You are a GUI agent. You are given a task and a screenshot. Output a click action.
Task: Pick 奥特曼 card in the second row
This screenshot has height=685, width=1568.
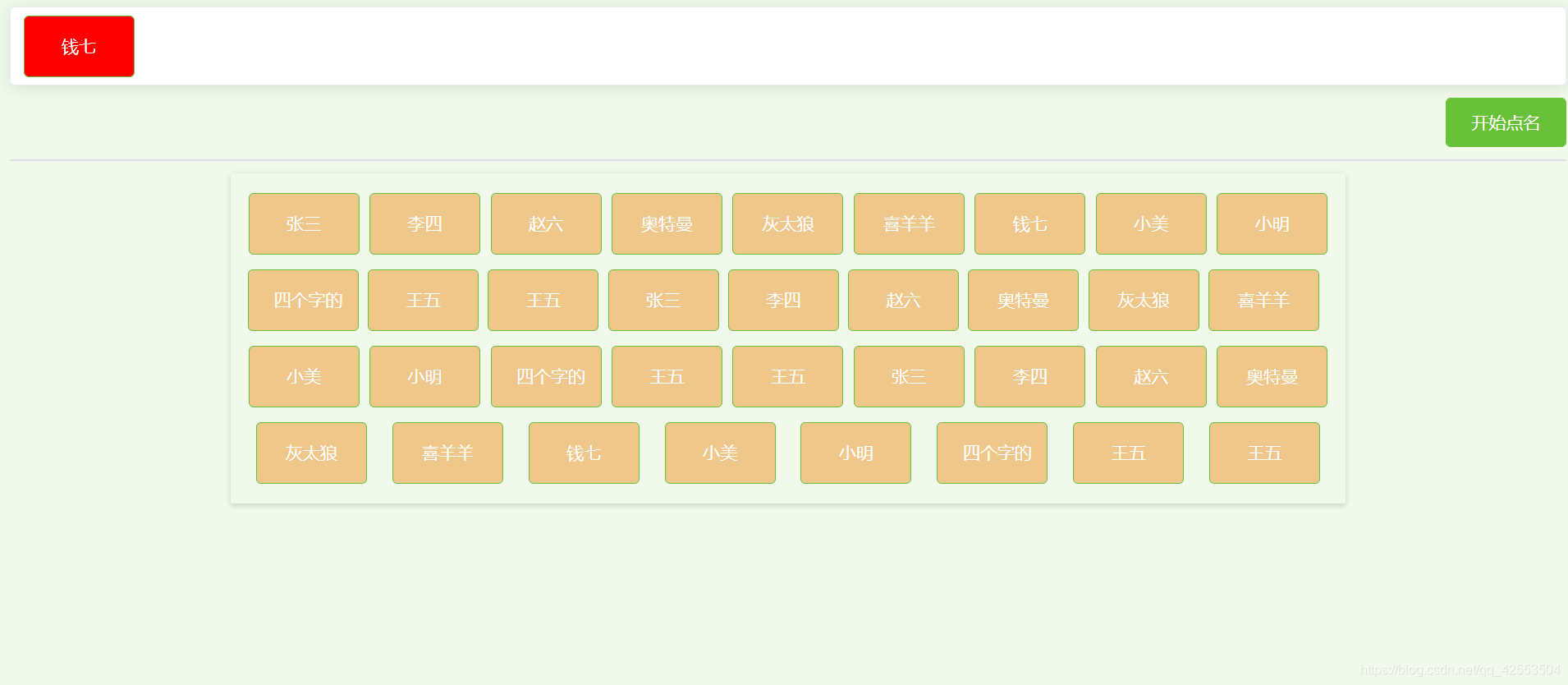[1023, 300]
